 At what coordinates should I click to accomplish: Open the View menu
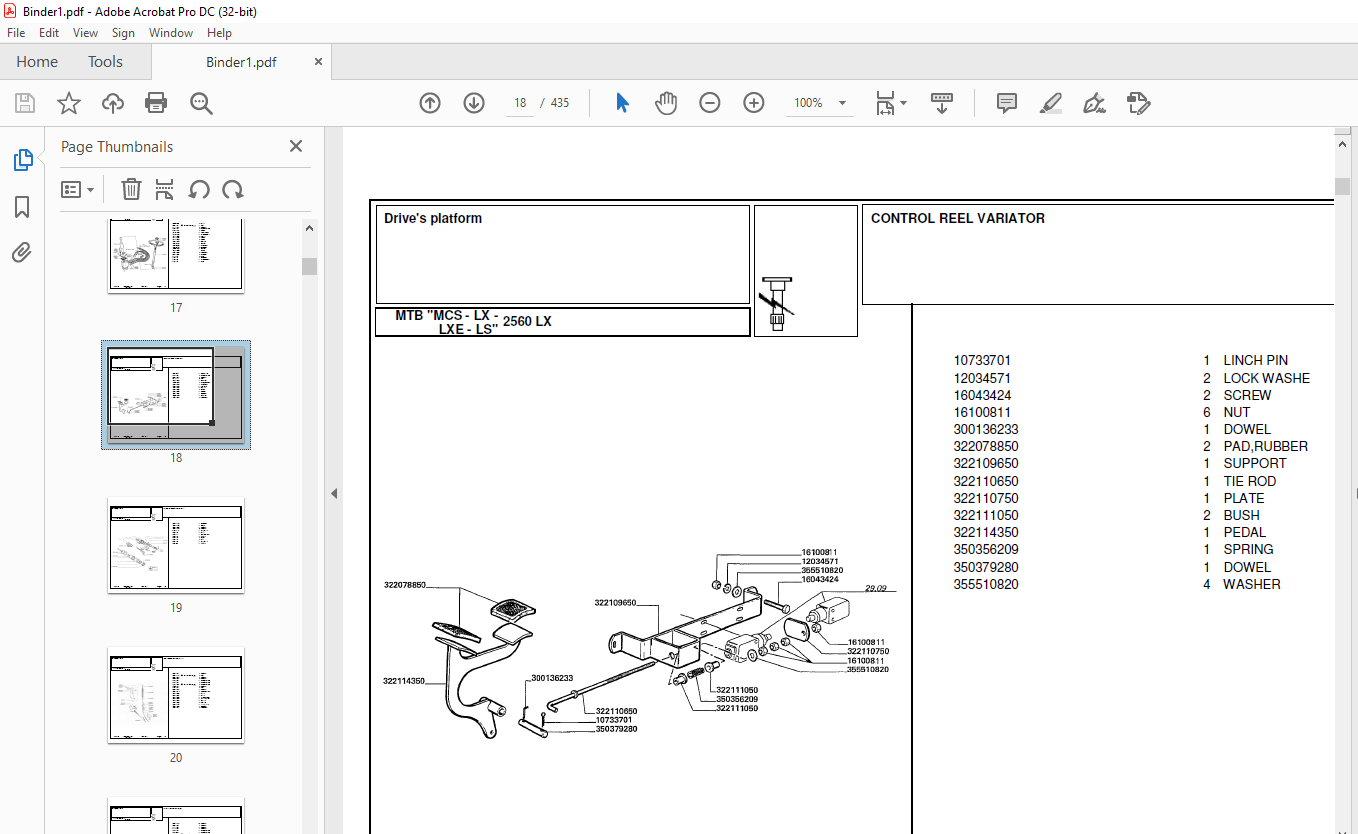point(85,33)
